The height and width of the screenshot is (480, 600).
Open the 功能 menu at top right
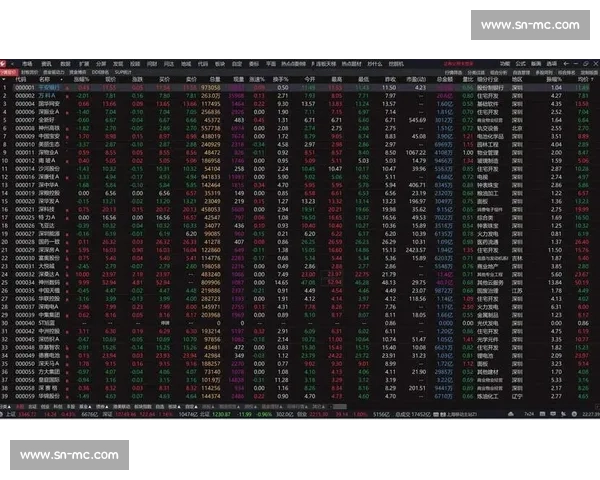point(505,64)
